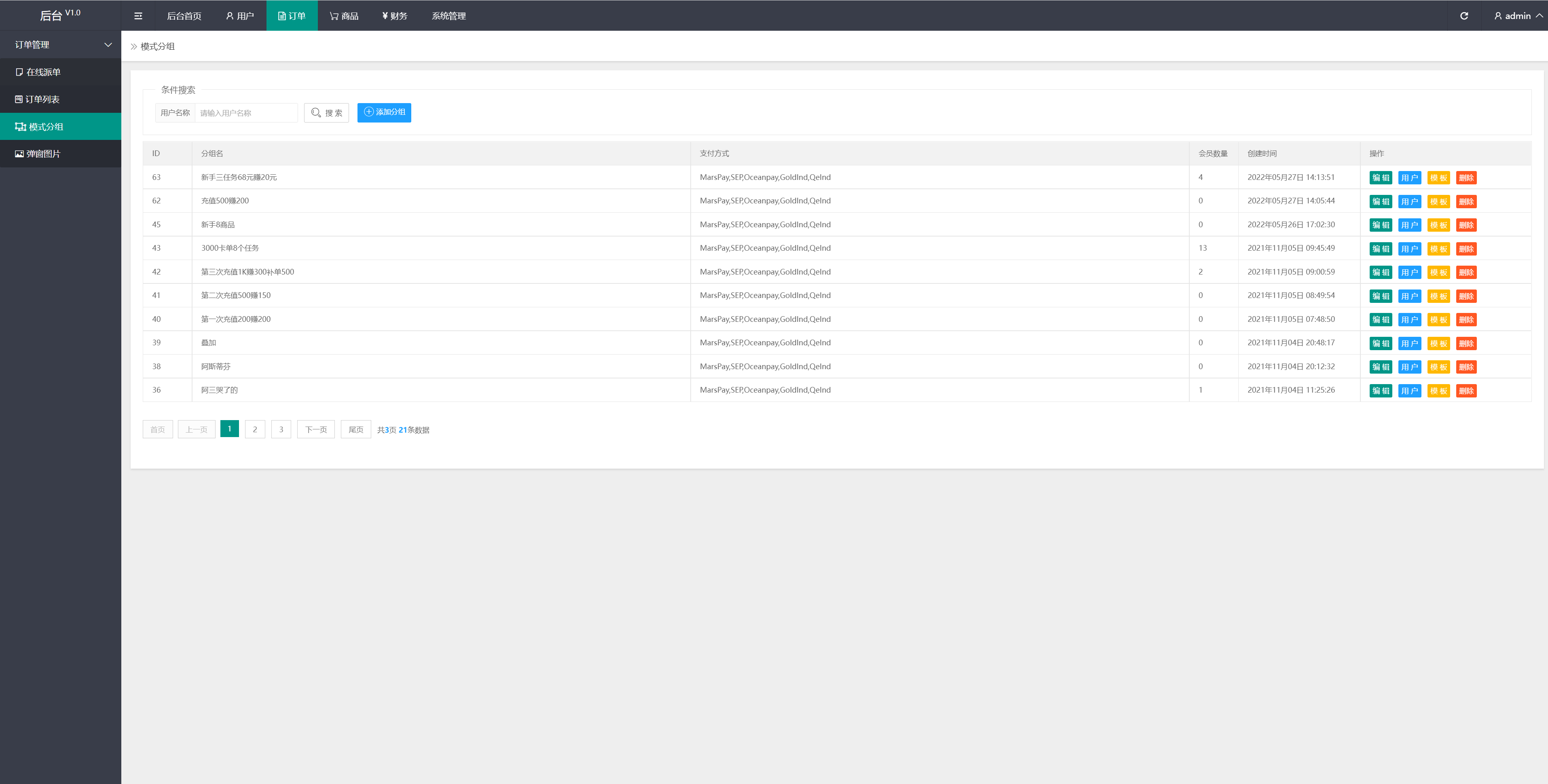The image size is (1548, 784).
Task: Open the 用户 top menu
Action: 240,16
